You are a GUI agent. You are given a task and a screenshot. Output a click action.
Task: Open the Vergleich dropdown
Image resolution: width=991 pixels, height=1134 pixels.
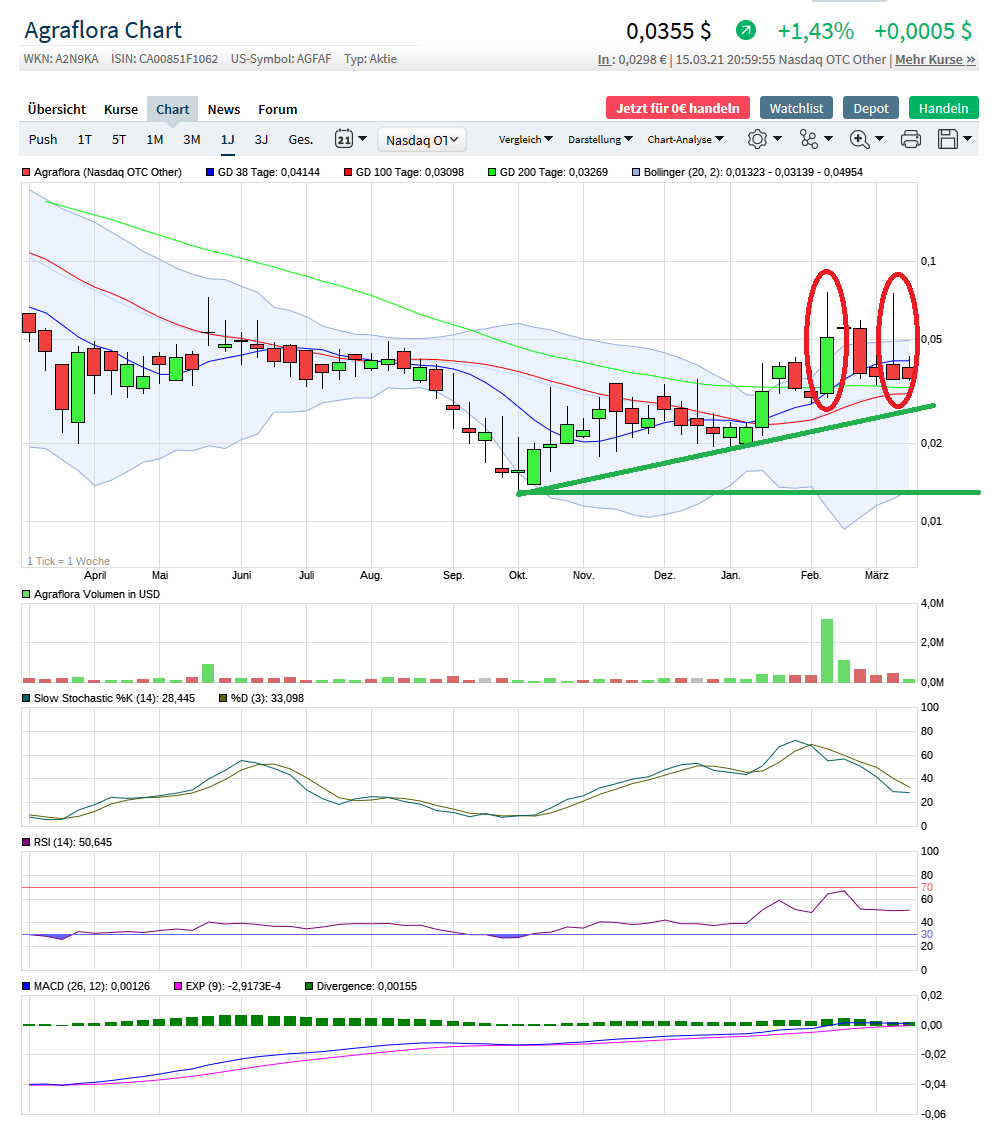tap(525, 139)
